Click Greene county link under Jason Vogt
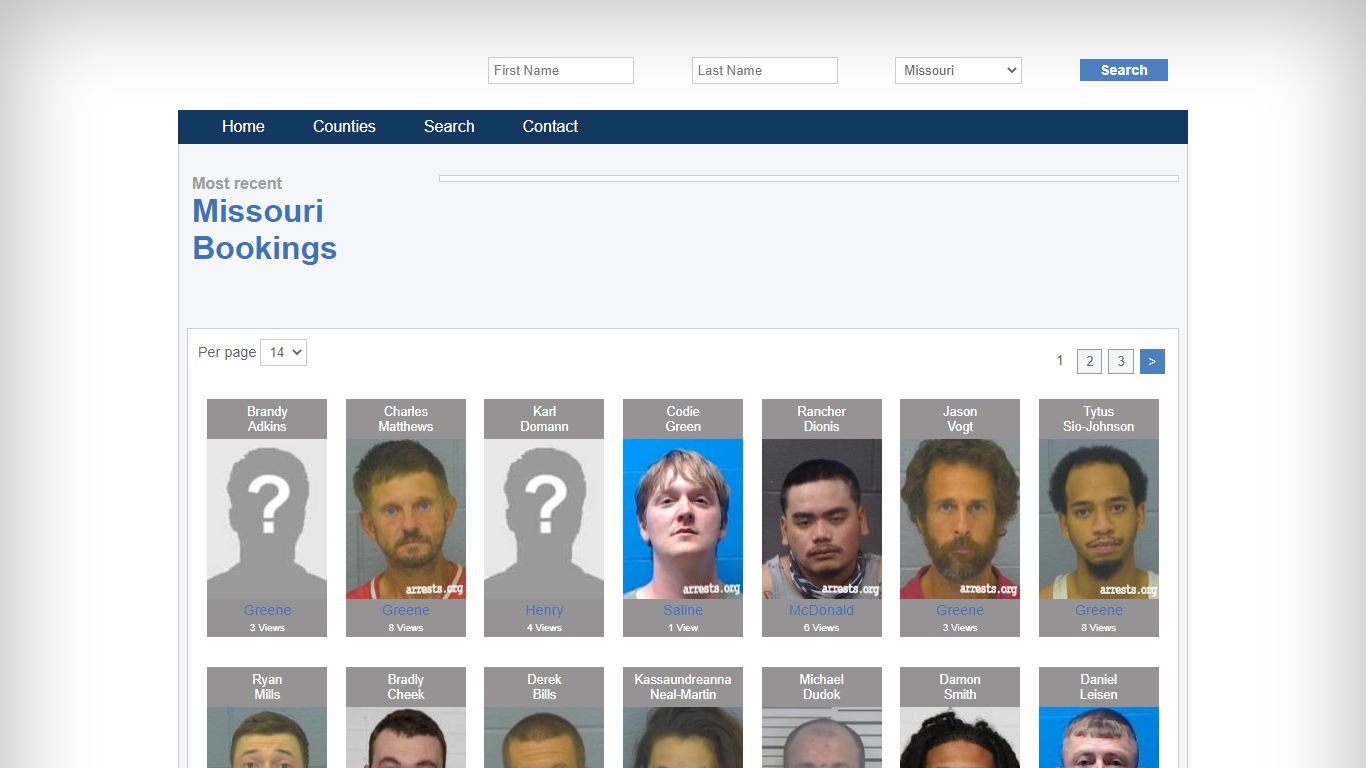 coord(960,610)
